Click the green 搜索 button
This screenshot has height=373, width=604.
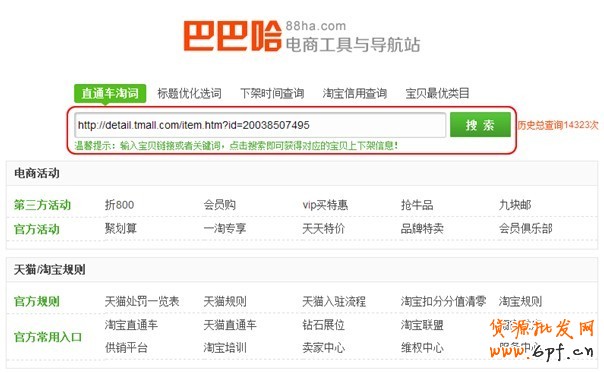[480, 124]
